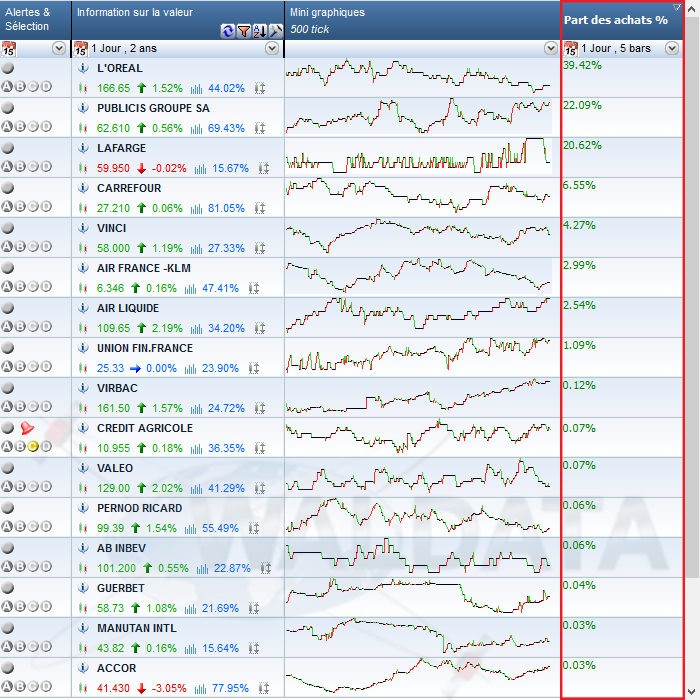Viewport: 700px width, 700px height.
Task: Open info icon for L'OREAL
Action: coord(83,68)
